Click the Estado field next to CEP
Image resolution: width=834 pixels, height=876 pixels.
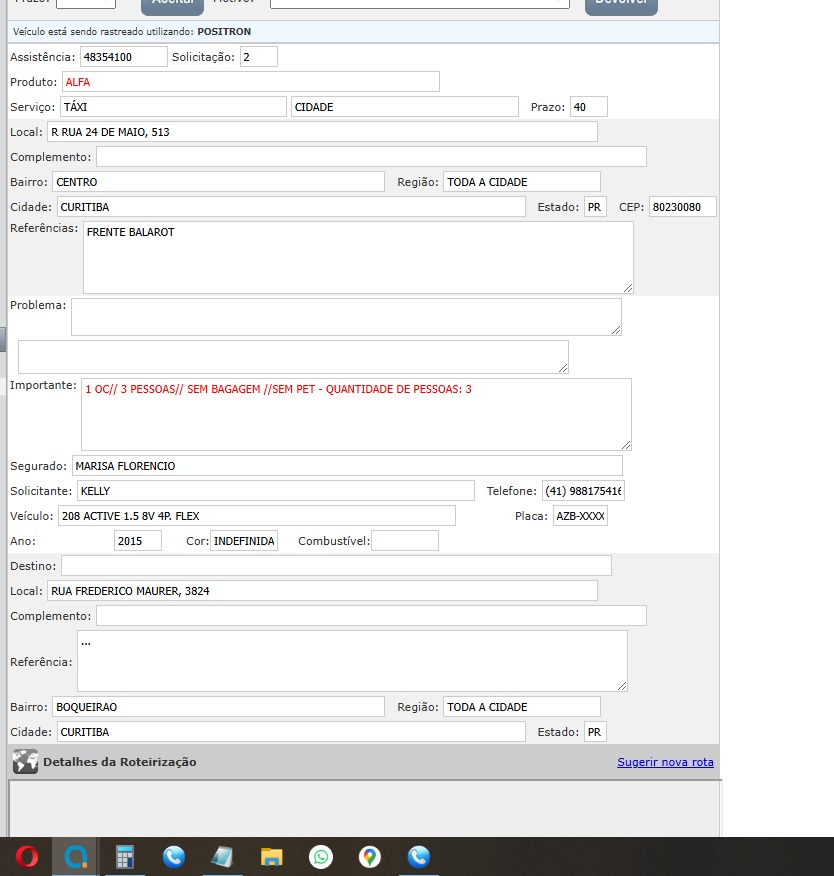[x=595, y=207]
